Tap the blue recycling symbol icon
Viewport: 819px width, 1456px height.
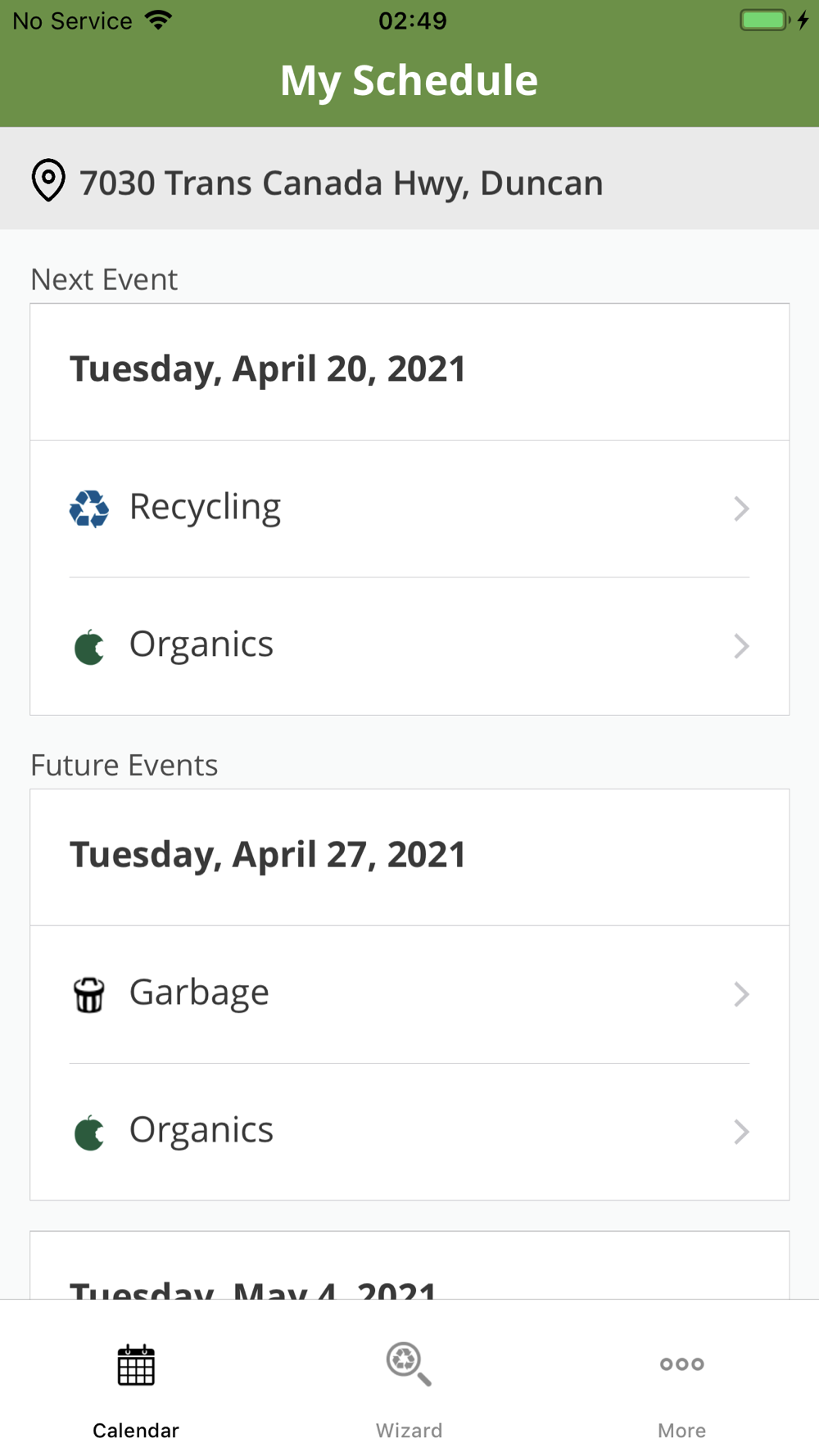pos(89,509)
